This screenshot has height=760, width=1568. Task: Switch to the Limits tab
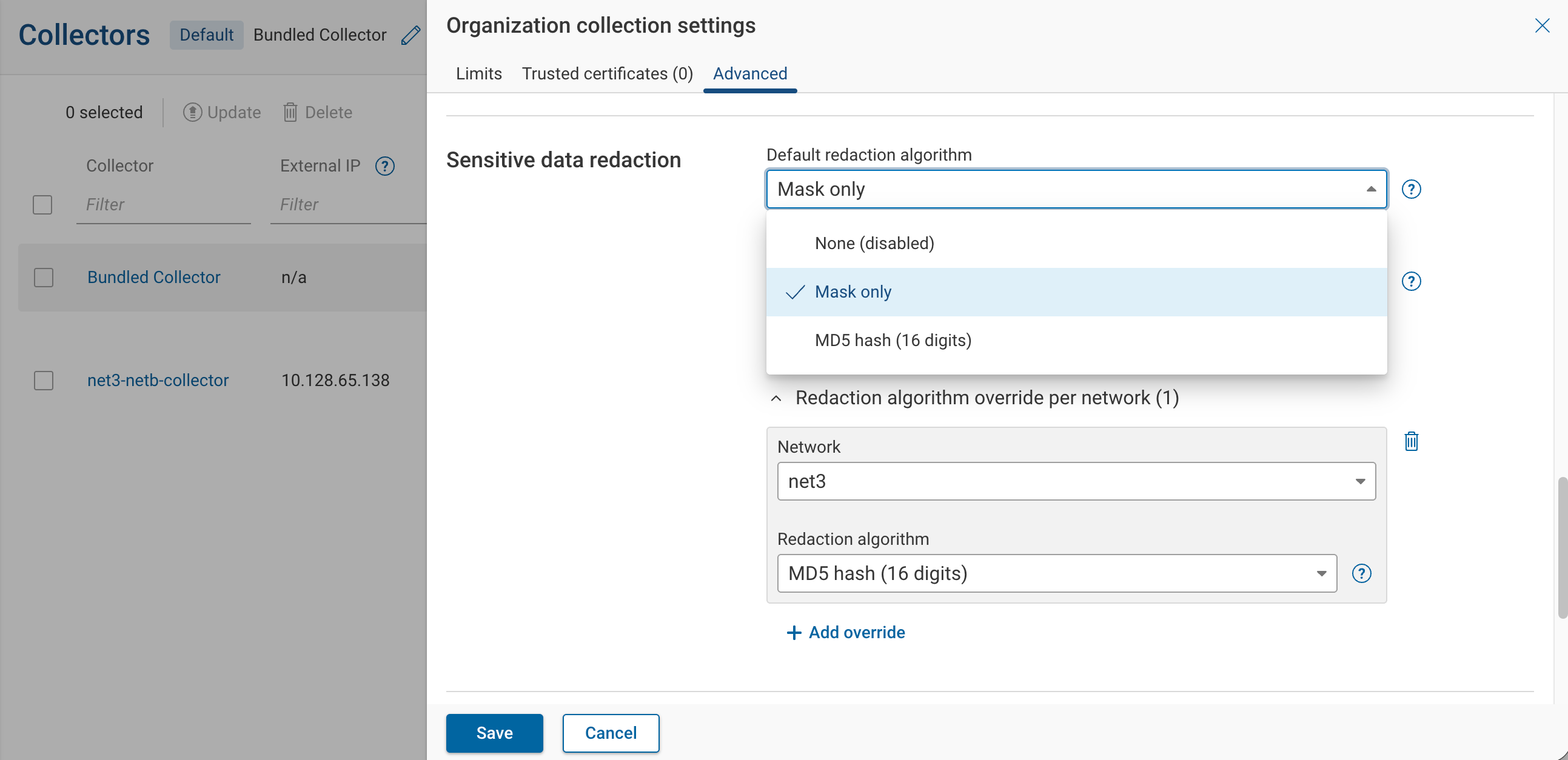479,73
